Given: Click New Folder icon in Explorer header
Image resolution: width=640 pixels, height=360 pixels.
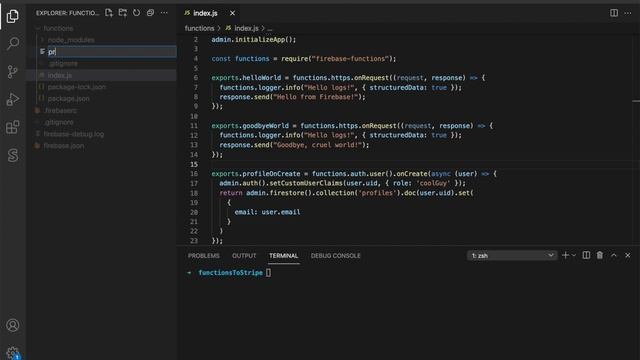Looking at the screenshot, I should [122, 13].
